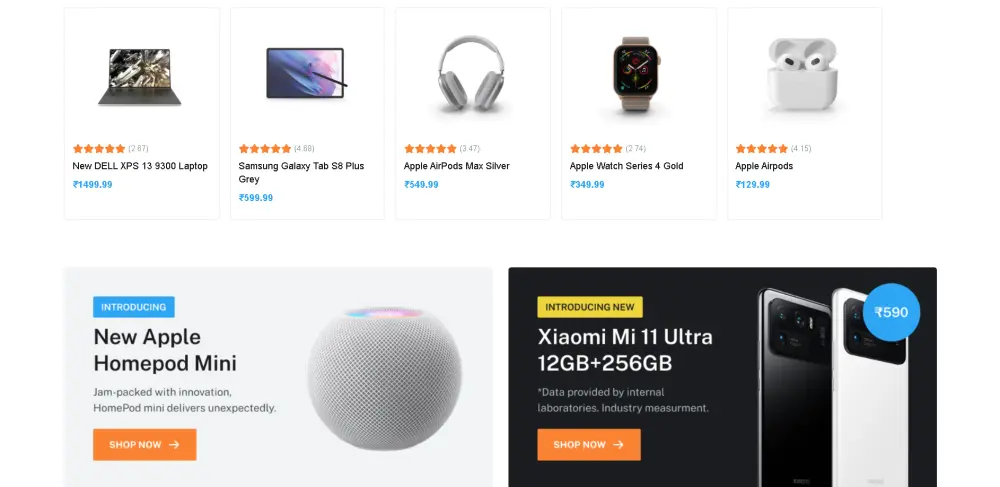Click the Apple Airpods star rating
Viewport: 1000px width, 487px height.
[x=762, y=149]
